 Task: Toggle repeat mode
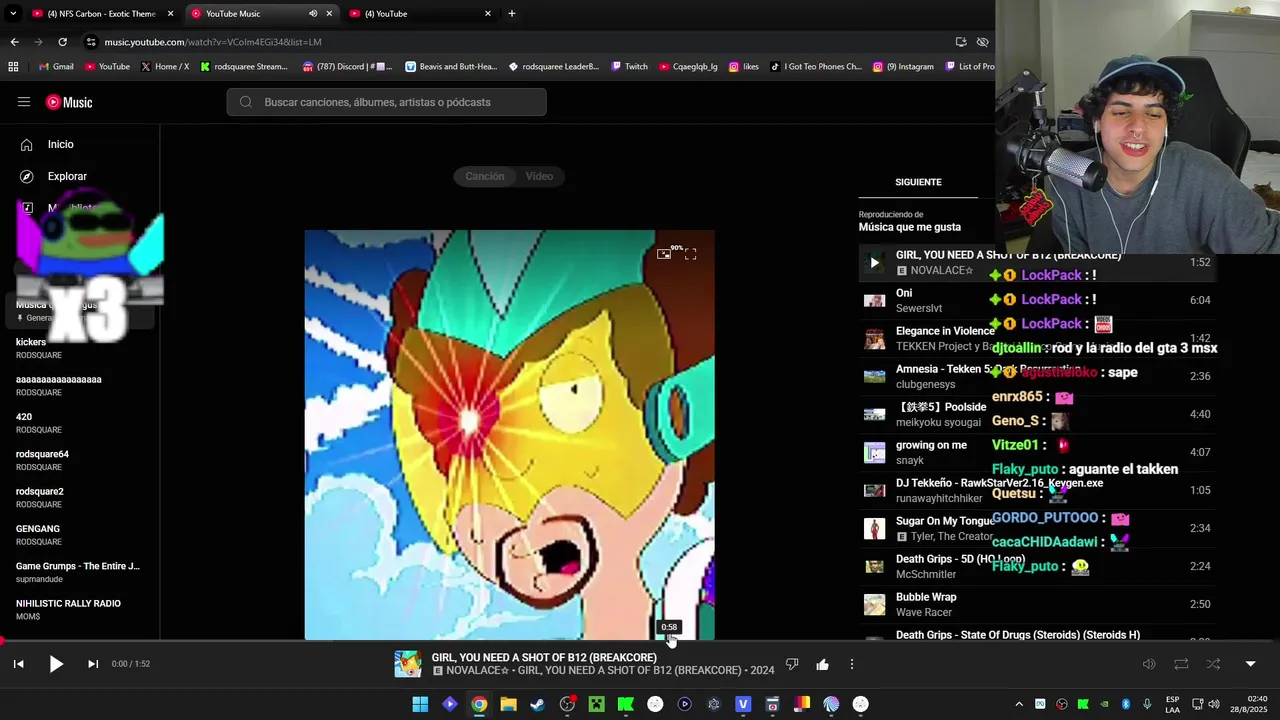[x=1181, y=664]
